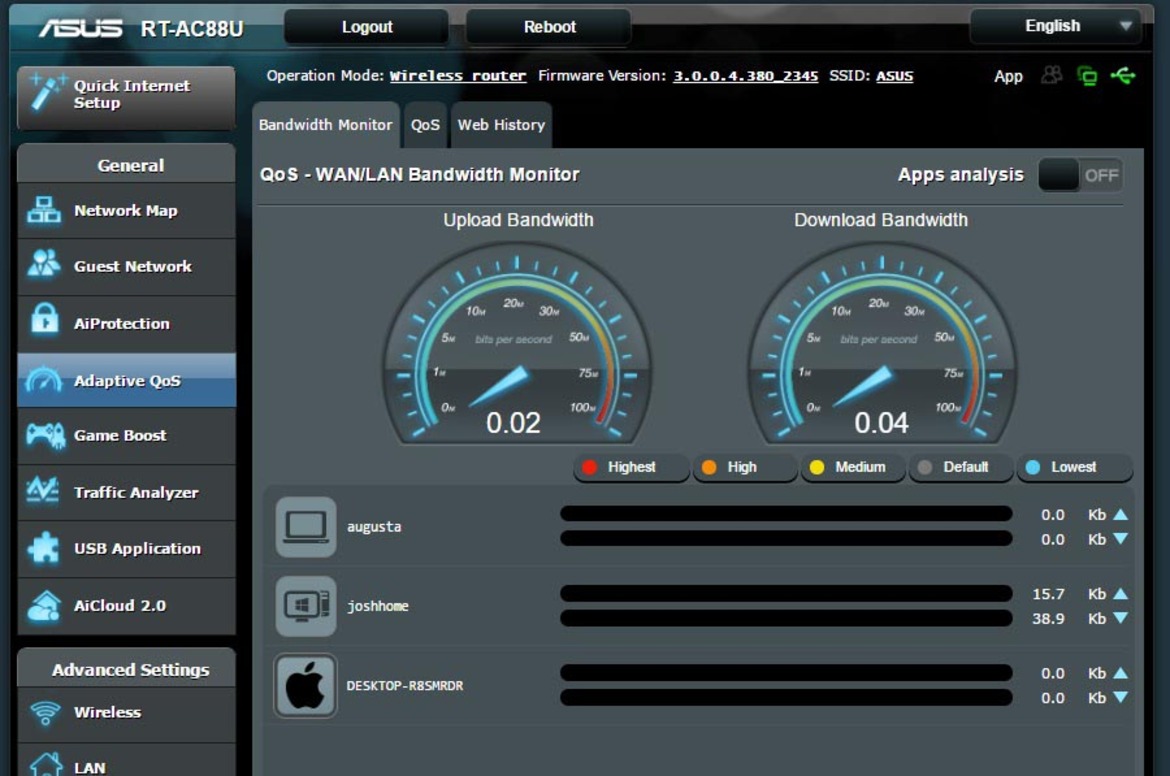Click DESKTOP-R8SMRDR upload arrow icon
The image size is (1170, 776).
point(1120,672)
